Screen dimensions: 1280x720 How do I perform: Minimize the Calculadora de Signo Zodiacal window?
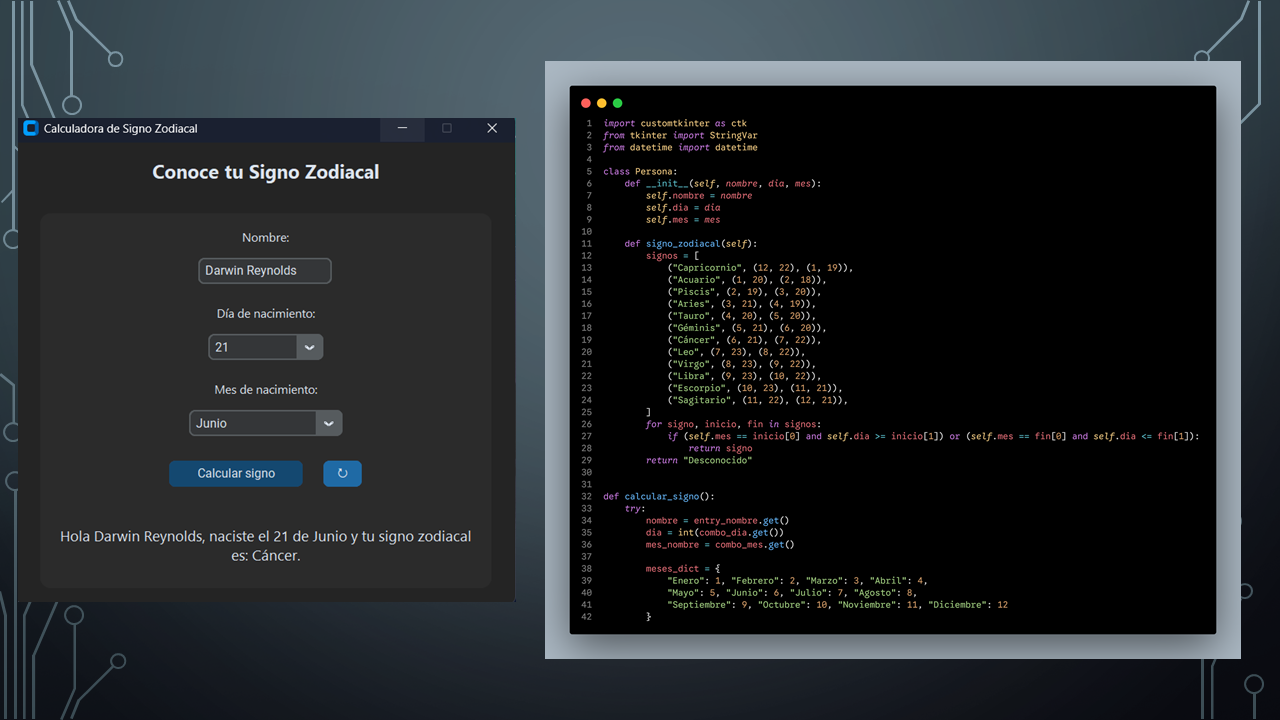coord(402,128)
